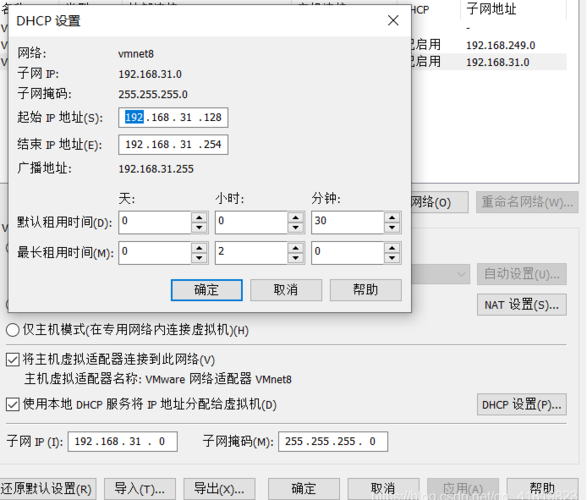Click the starting IP address field

[173, 118]
